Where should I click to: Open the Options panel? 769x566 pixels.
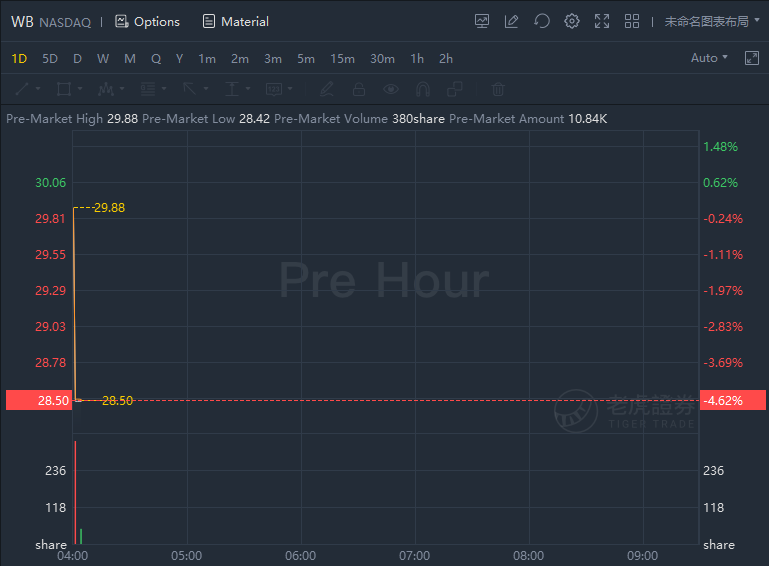pyautogui.click(x=147, y=22)
